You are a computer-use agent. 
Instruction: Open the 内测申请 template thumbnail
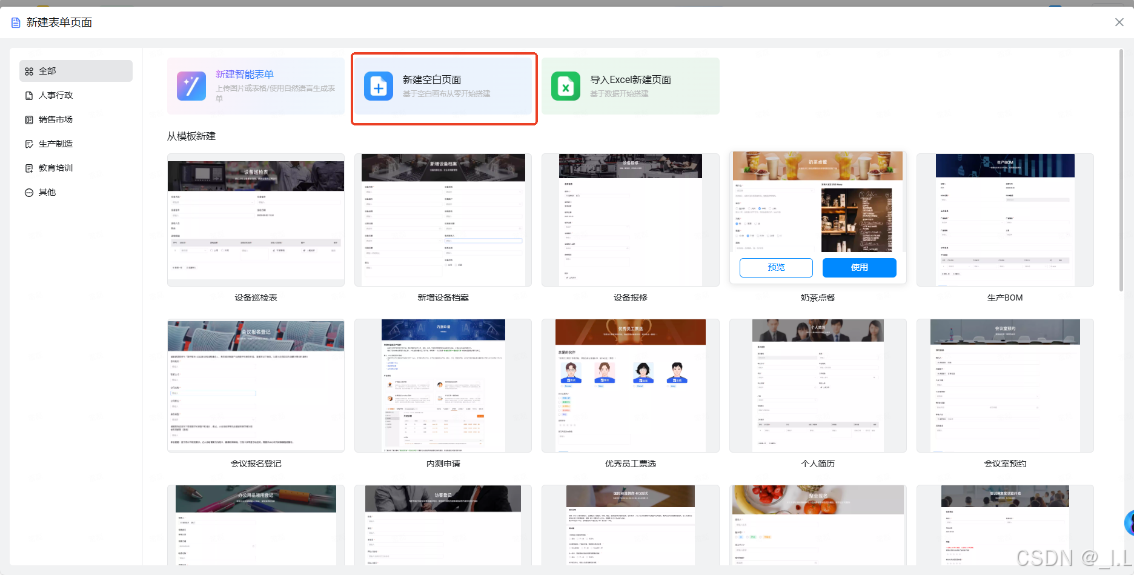[x=443, y=385]
